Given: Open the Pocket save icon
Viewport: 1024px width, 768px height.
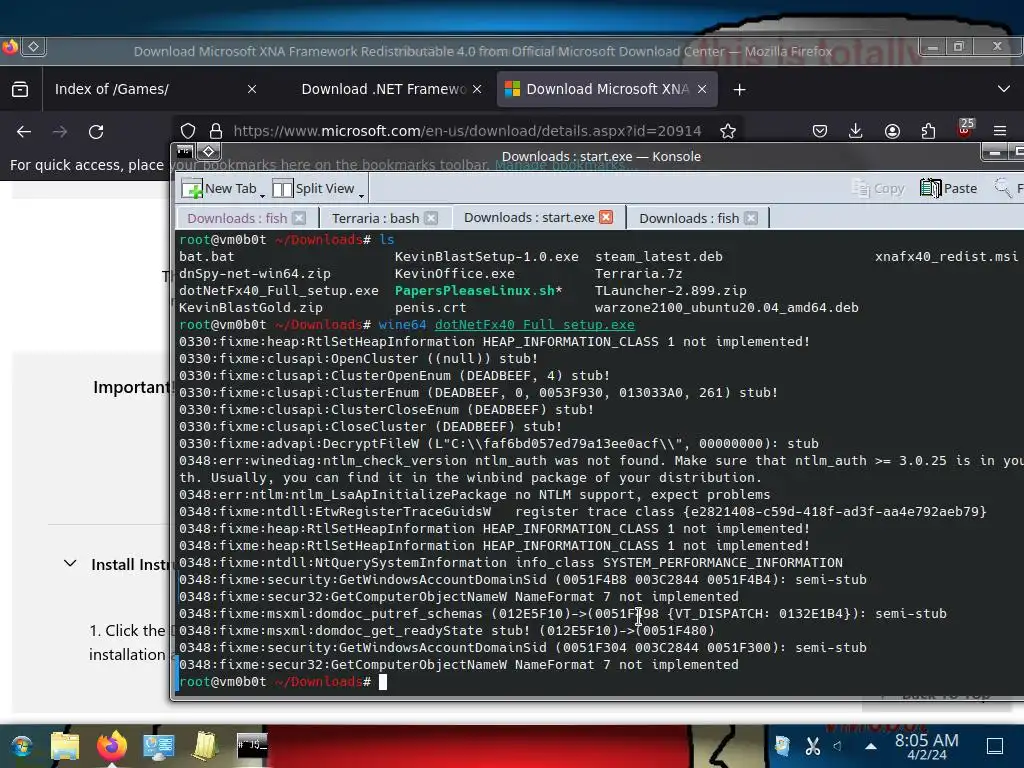Looking at the screenshot, I should (820, 131).
